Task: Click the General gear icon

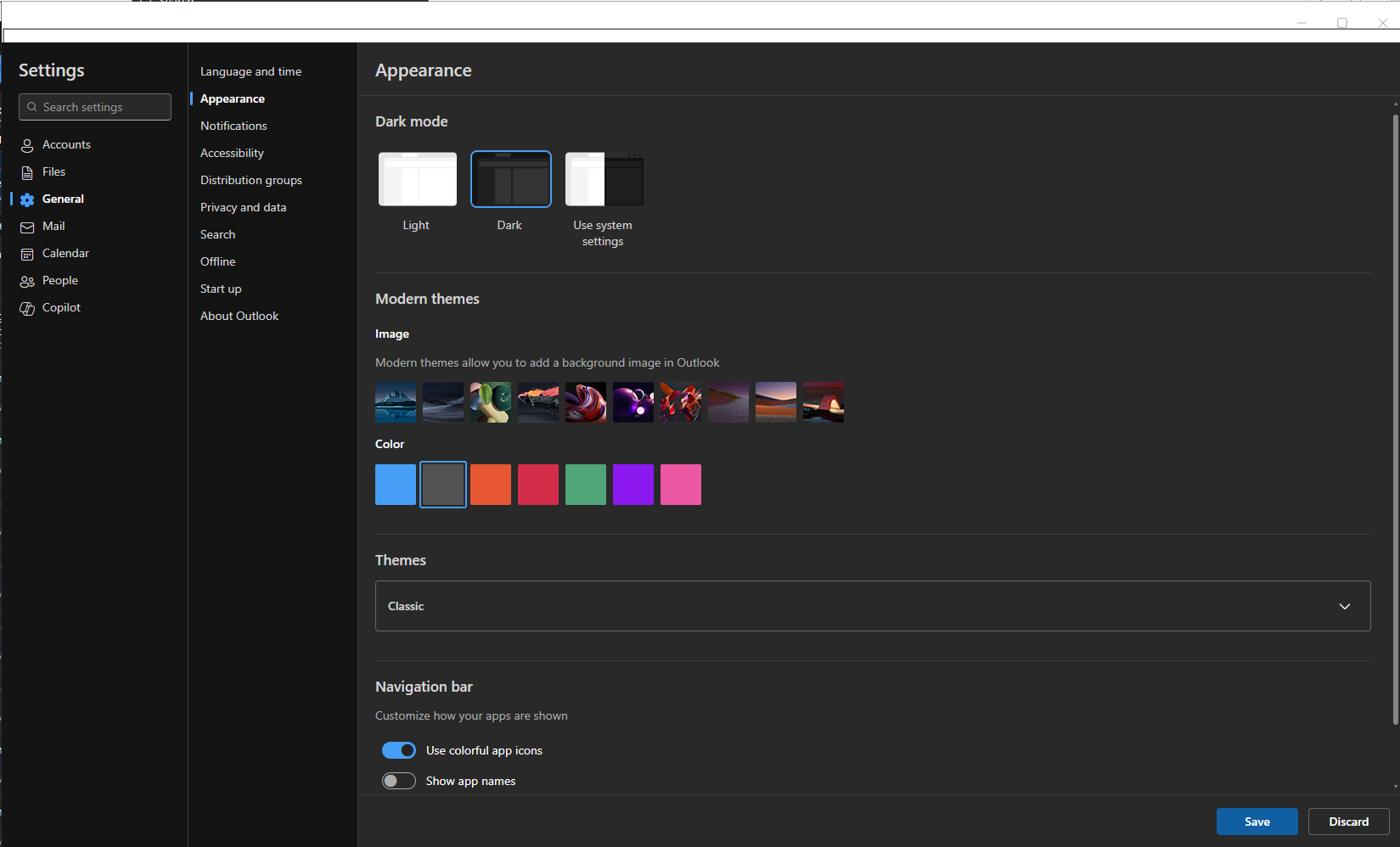Action: (27, 199)
